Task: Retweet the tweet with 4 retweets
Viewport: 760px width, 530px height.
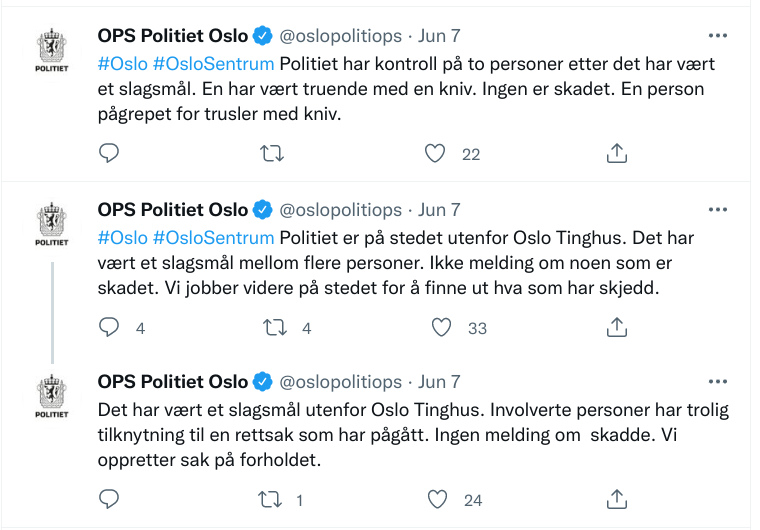Action: (x=271, y=327)
